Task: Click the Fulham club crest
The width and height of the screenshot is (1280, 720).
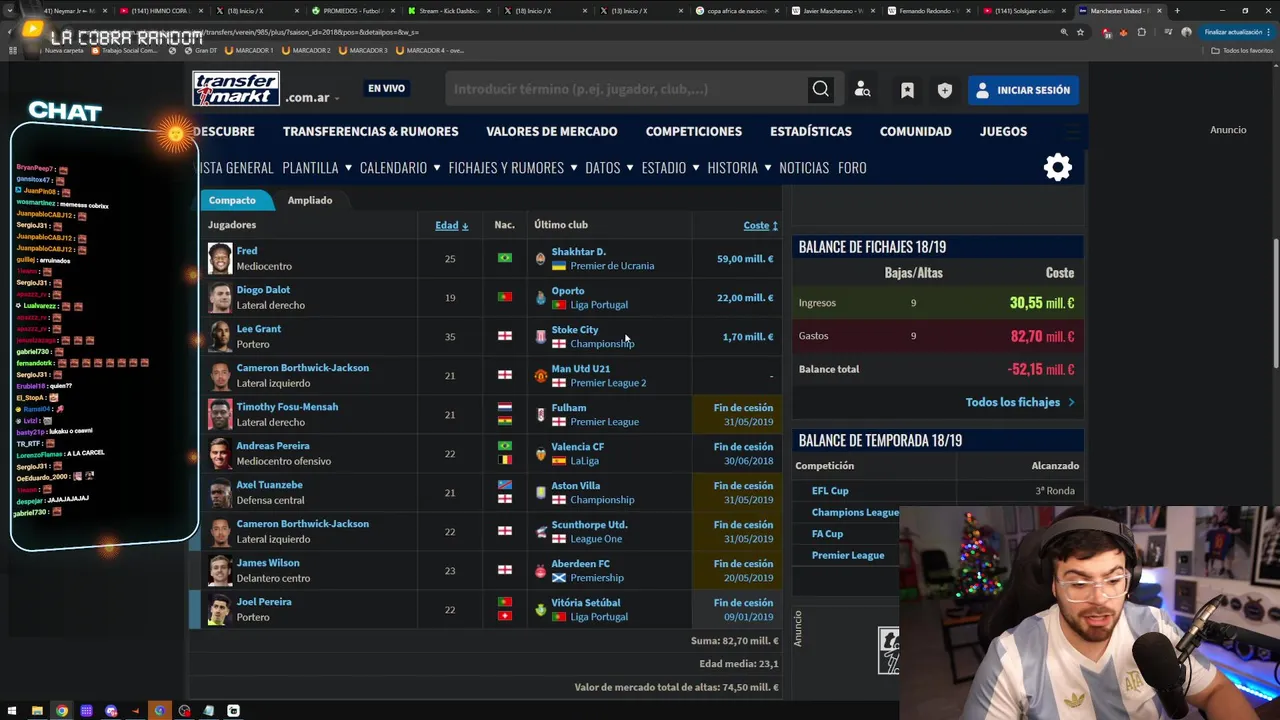Action: (540, 414)
